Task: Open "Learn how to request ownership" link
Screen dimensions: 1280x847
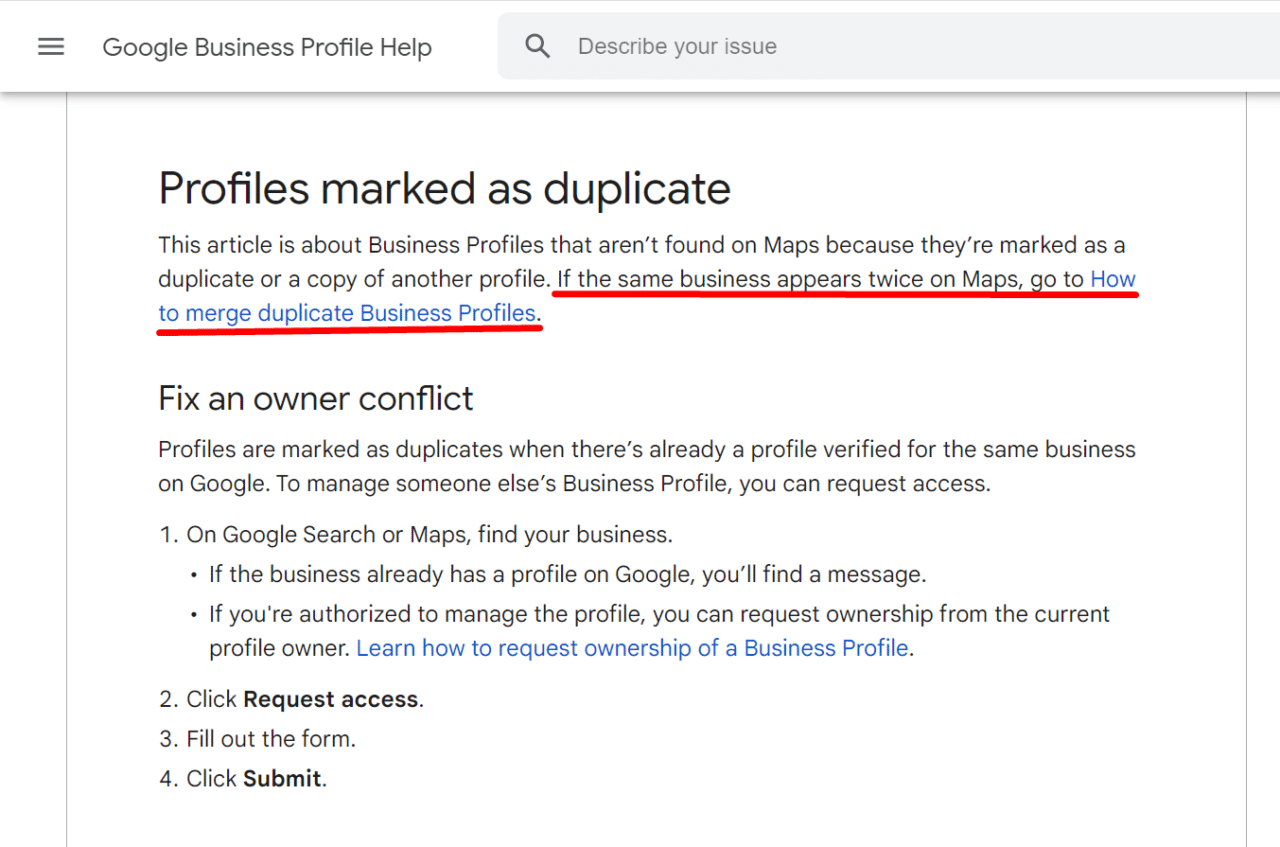Action: click(x=632, y=648)
